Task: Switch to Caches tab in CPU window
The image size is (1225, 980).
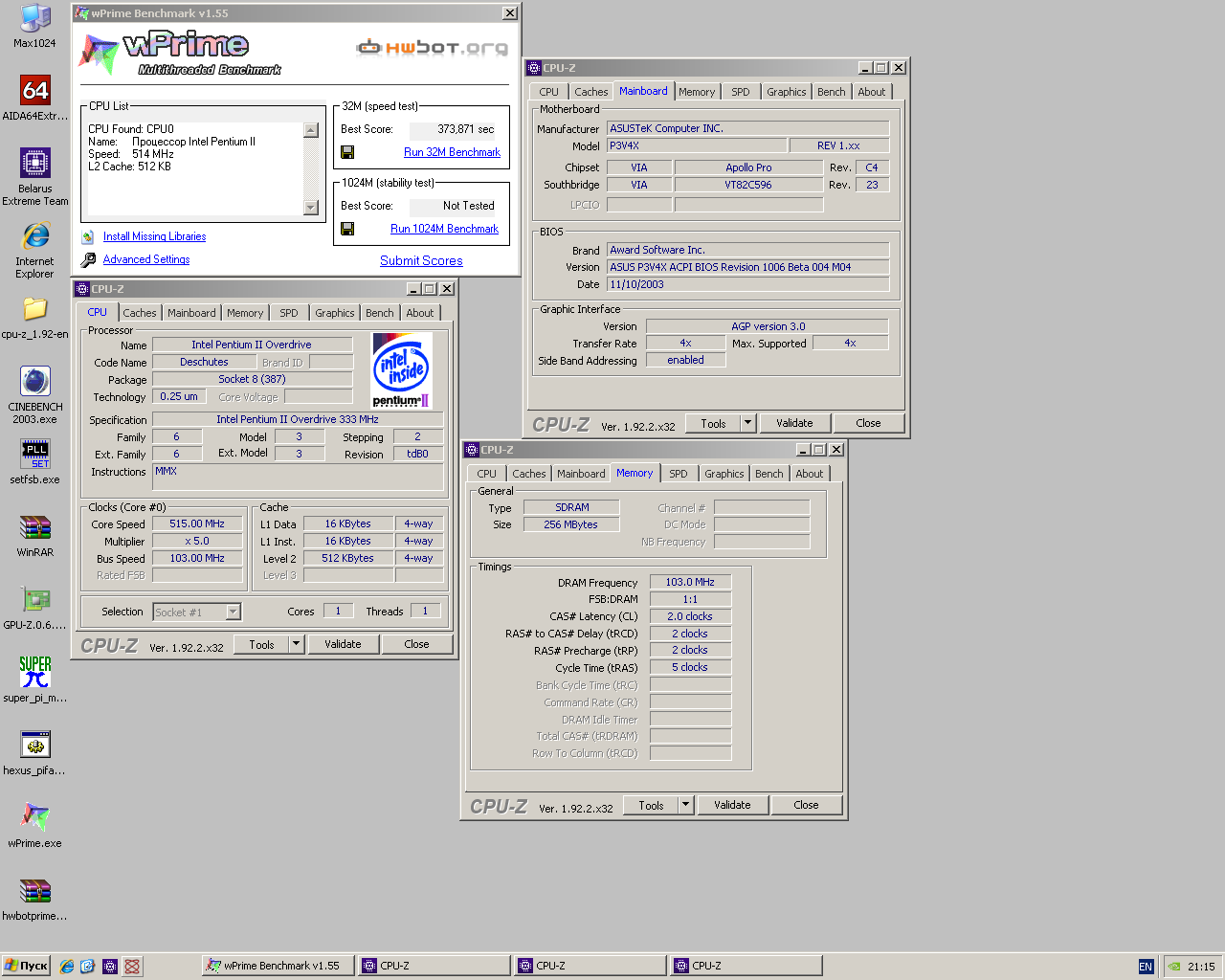Action: click(140, 313)
